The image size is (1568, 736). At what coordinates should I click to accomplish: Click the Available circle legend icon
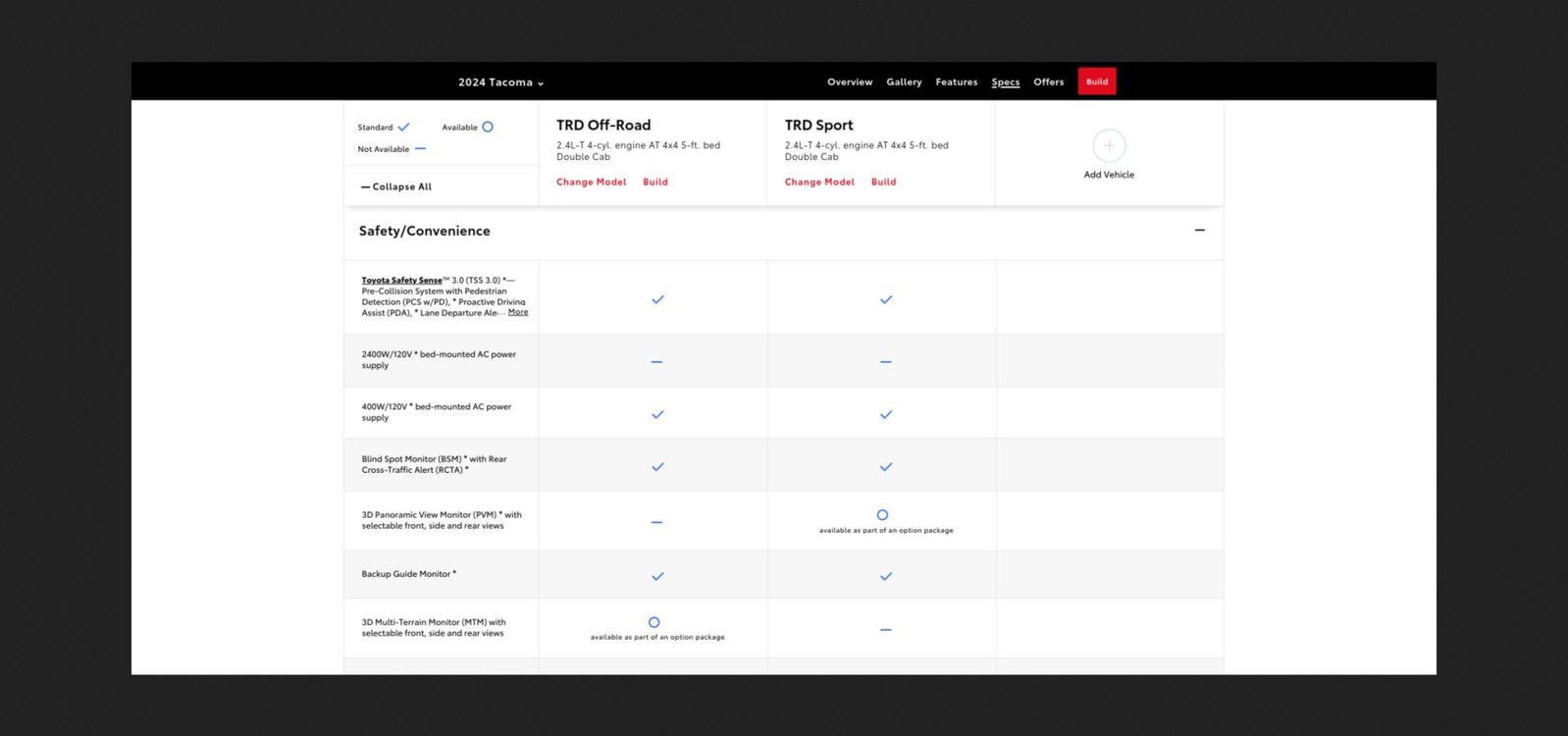(488, 127)
